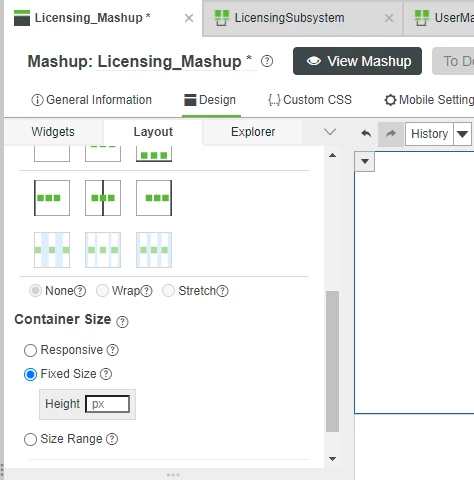Click the View Mashup button
Image resolution: width=474 pixels, height=480 pixels.
pyautogui.click(x=357, y=61)
